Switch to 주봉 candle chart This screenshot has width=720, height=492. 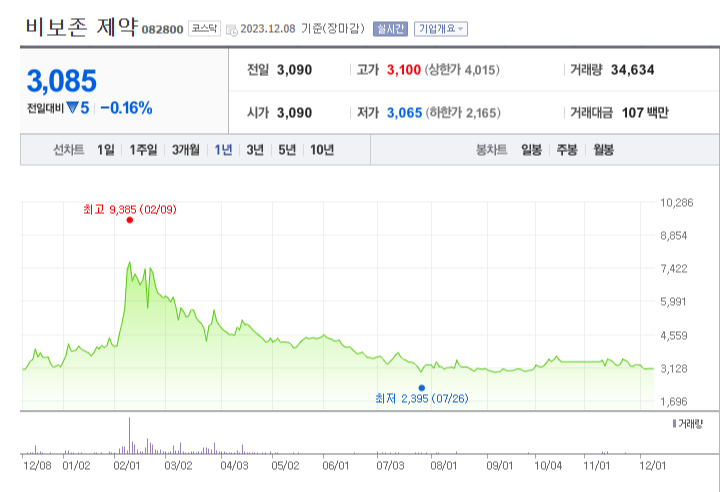567,150
